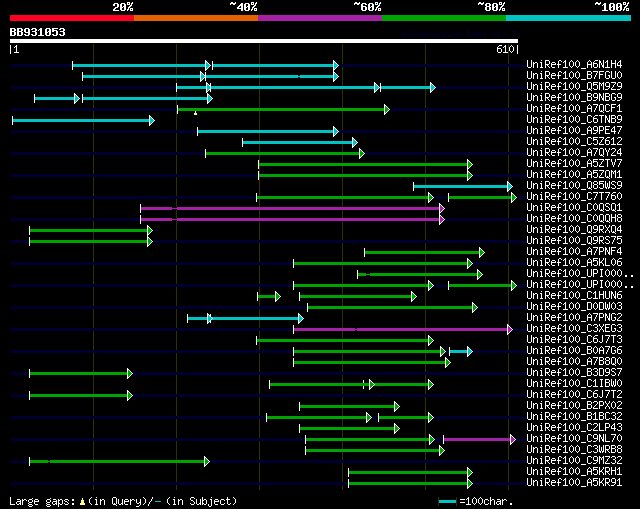Click the UniRef100_C3WRB8 label
640x509 pixels.
pyautogui.click(x=574, y=450)
